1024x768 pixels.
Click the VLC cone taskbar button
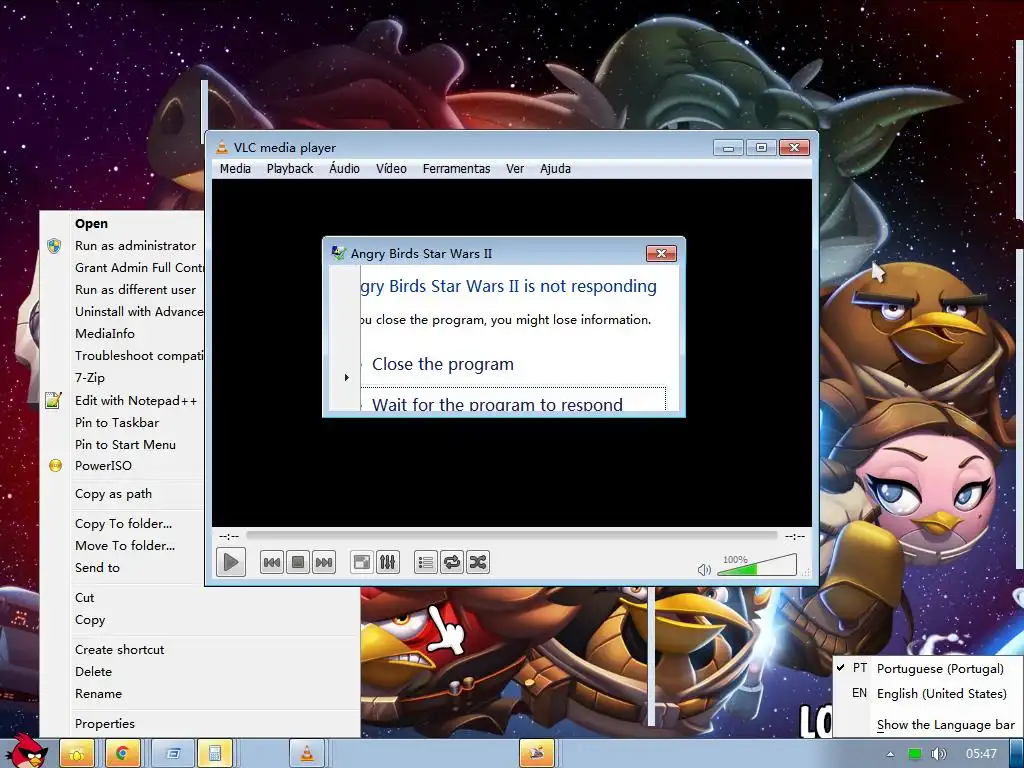[307, 754]
